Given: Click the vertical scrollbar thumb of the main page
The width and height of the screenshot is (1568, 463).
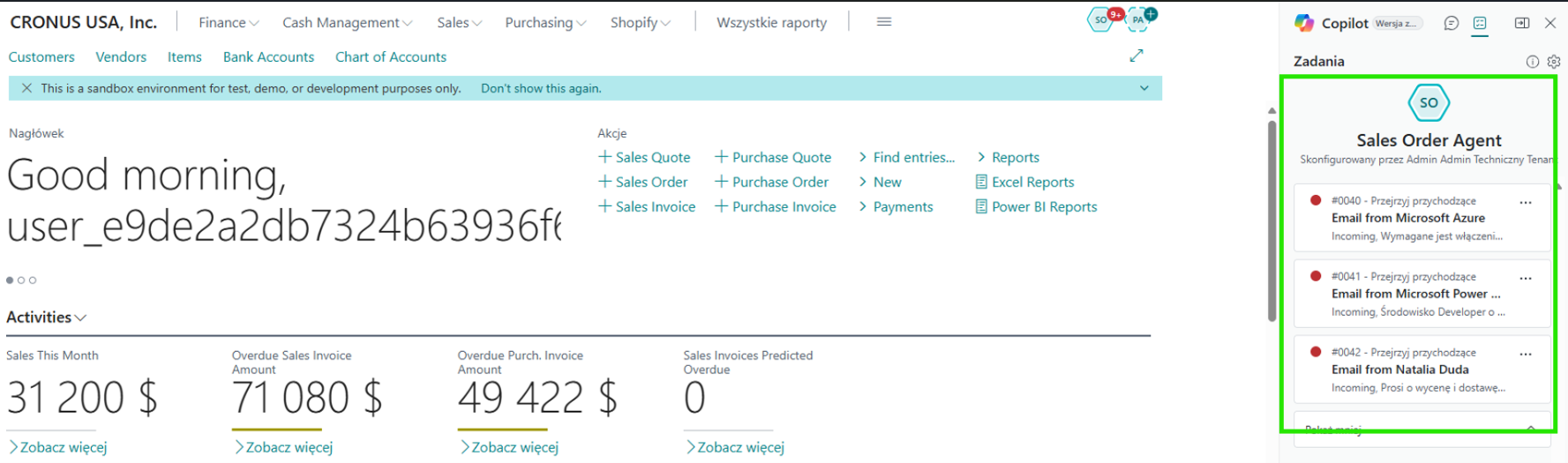Looking at the screenshot, I should 1272,220.
